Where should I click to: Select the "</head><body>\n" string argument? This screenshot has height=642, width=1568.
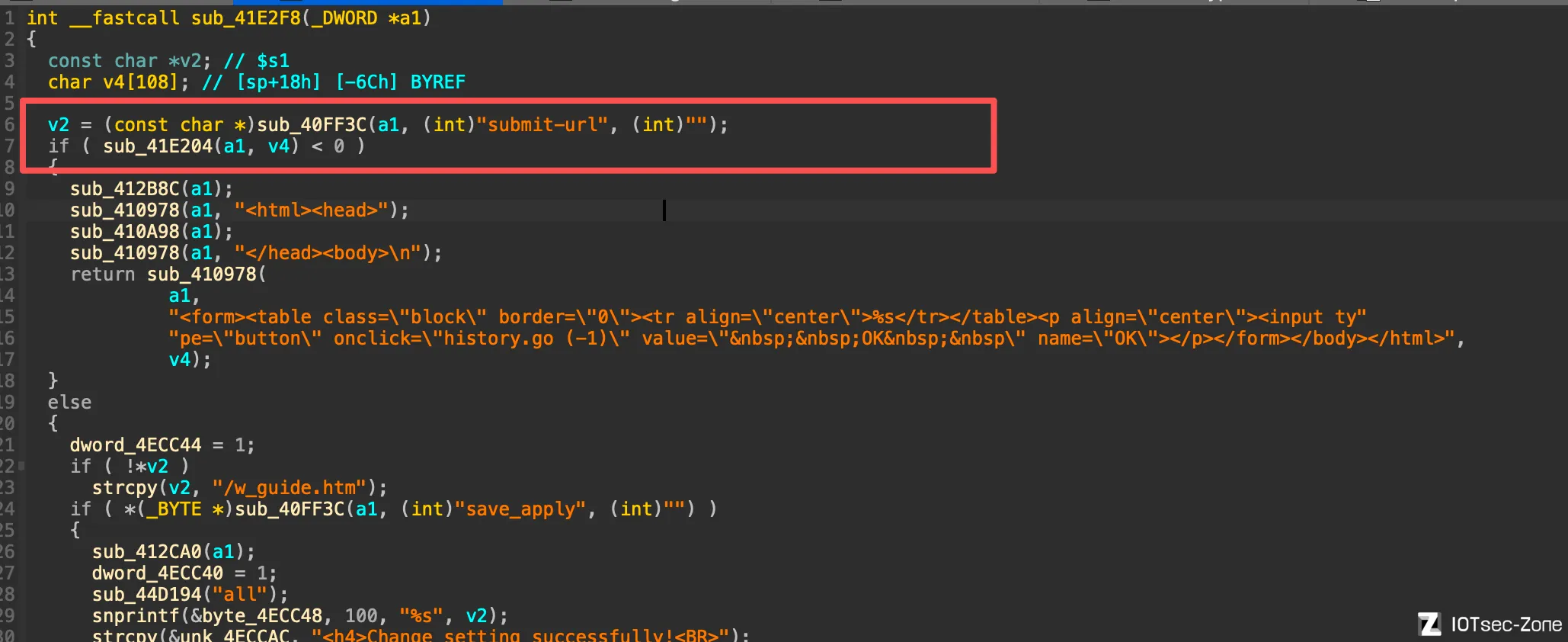(328, 252)
